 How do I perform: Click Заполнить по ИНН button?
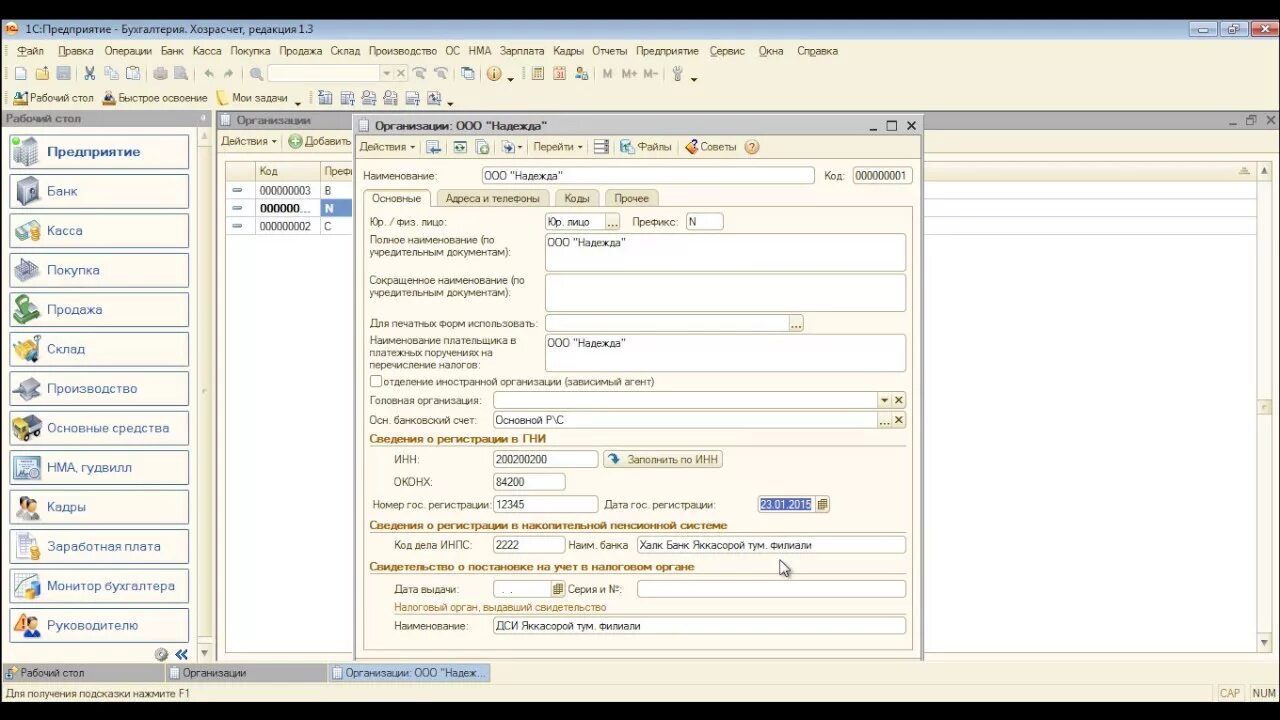tap(662, 460)
